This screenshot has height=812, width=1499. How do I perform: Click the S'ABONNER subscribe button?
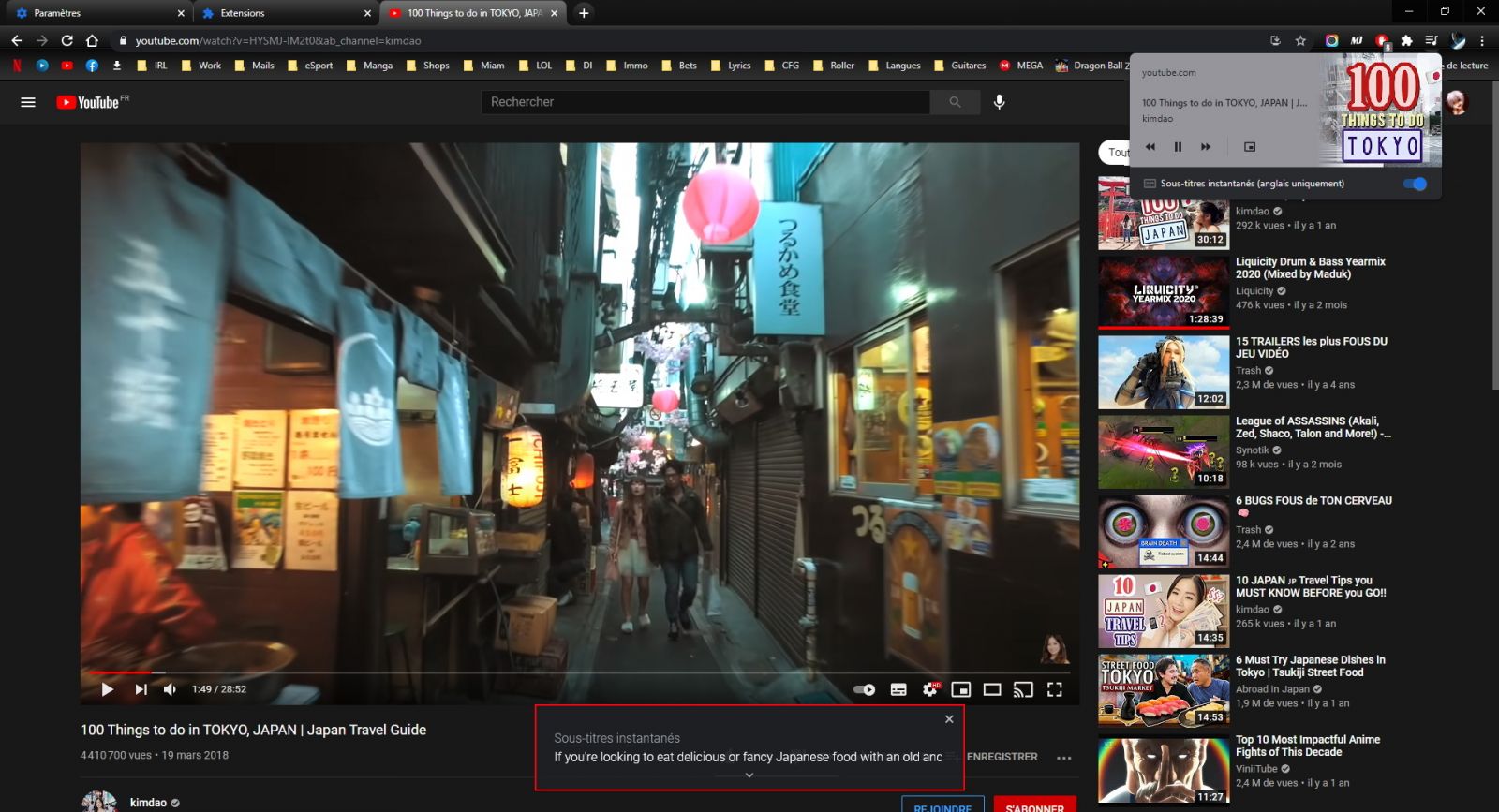click(1034, 805)
